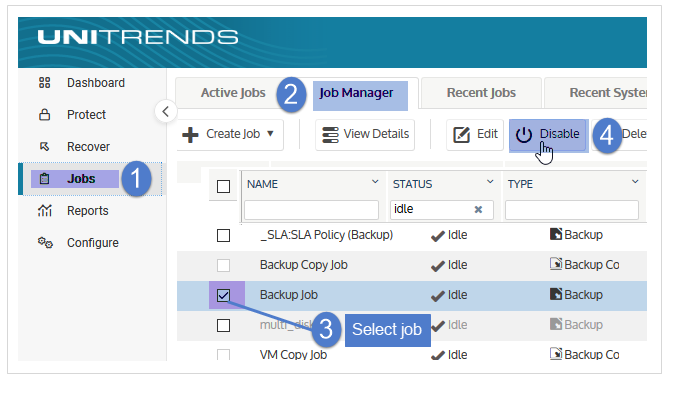
Task: Check the _SLA:SLA Policy (Backup) row checkbox
Action: pos(223,235)
